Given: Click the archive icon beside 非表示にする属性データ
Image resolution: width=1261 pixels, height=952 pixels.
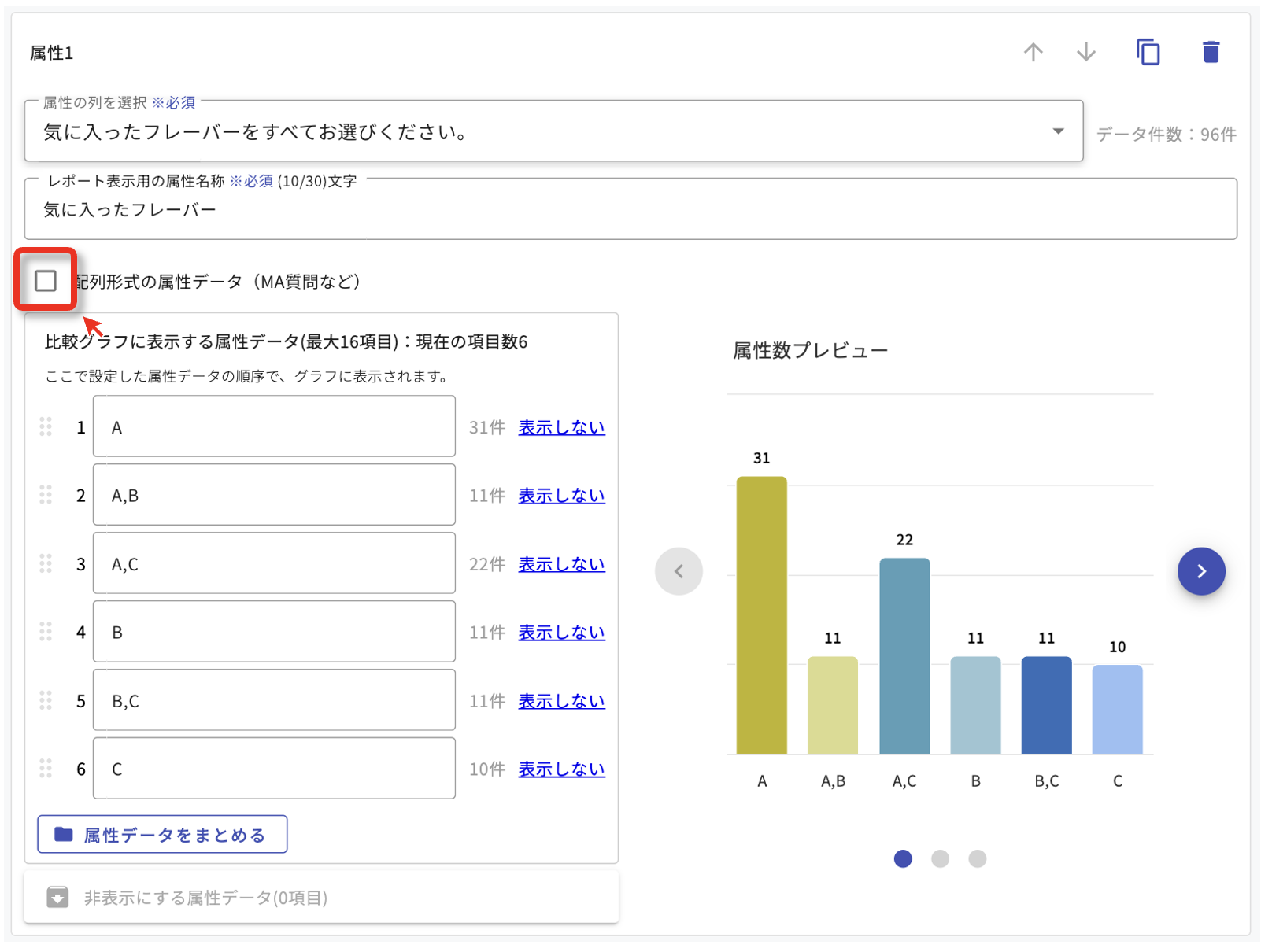Looking at the screenshot, I should 57,897.
